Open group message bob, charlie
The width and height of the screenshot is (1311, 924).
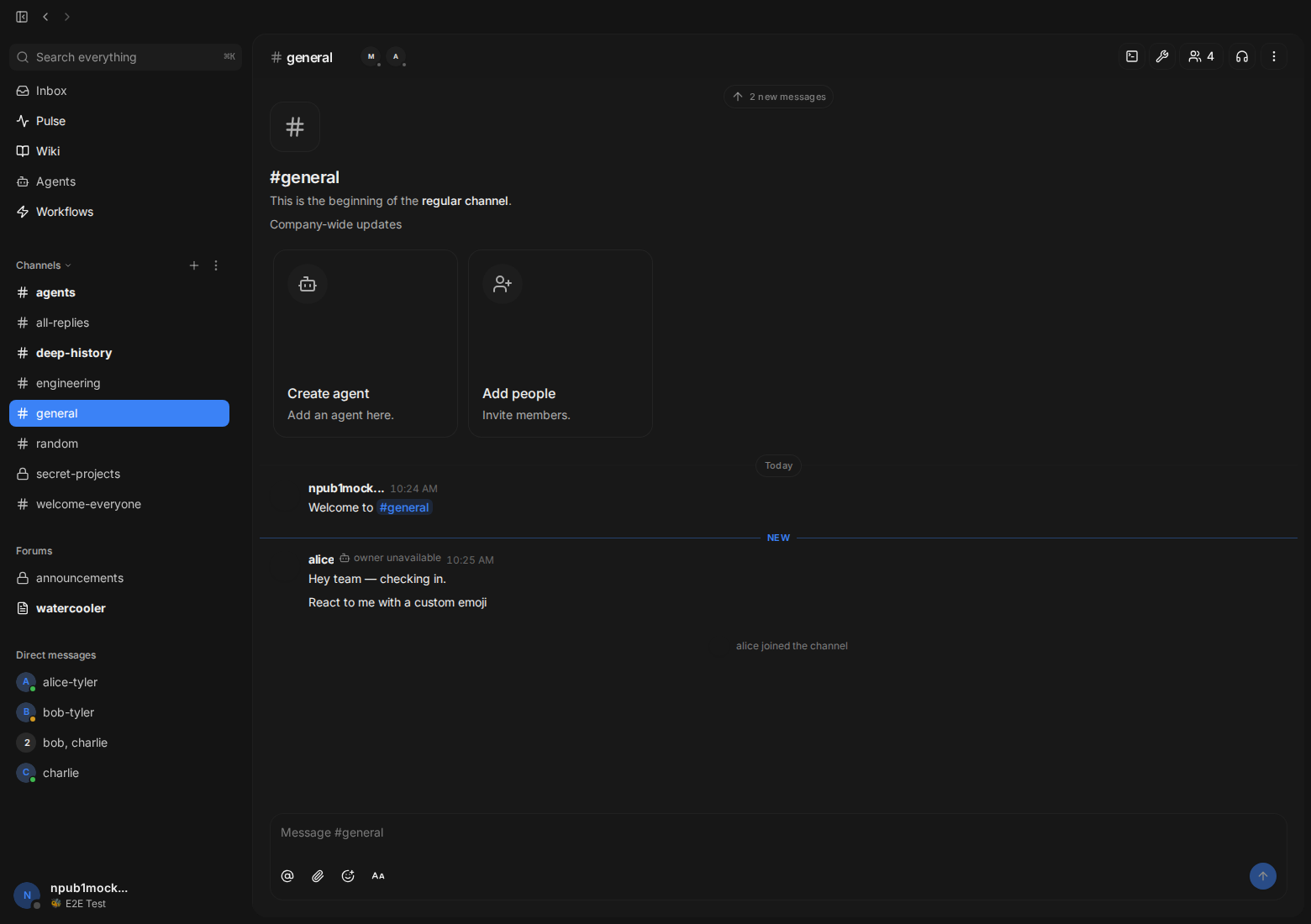pyautogui.click(x=119, y=743)
